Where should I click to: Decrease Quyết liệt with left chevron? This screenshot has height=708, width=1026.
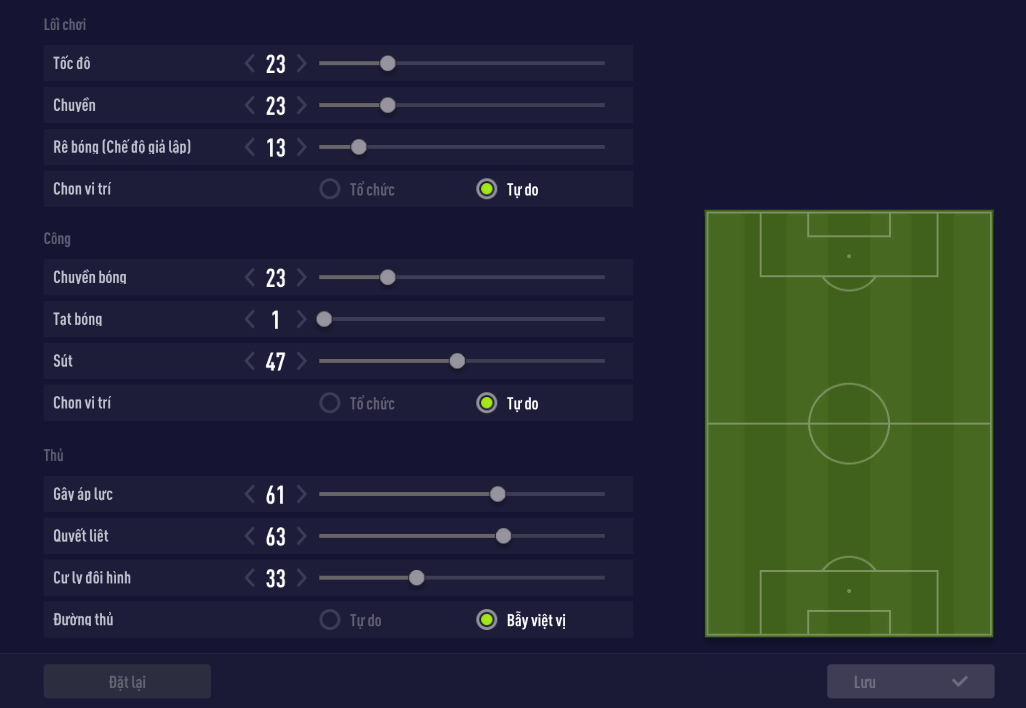(x=250, y=537)
